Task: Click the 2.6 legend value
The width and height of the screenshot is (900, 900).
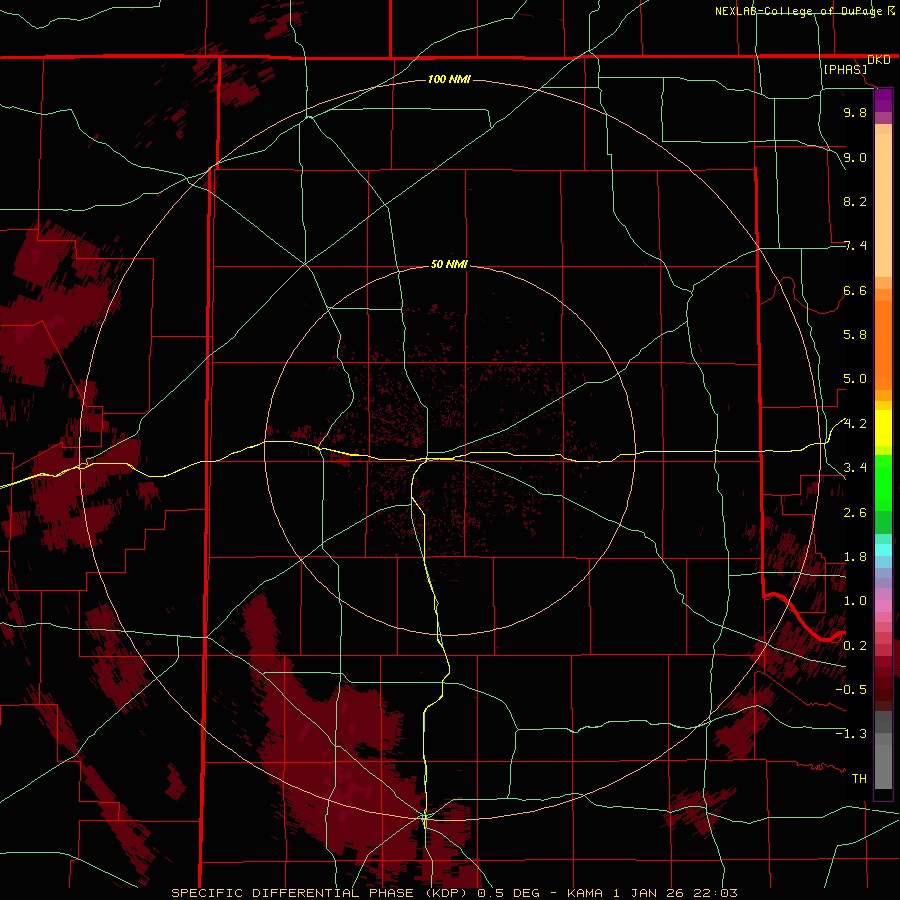Action: 855,513
